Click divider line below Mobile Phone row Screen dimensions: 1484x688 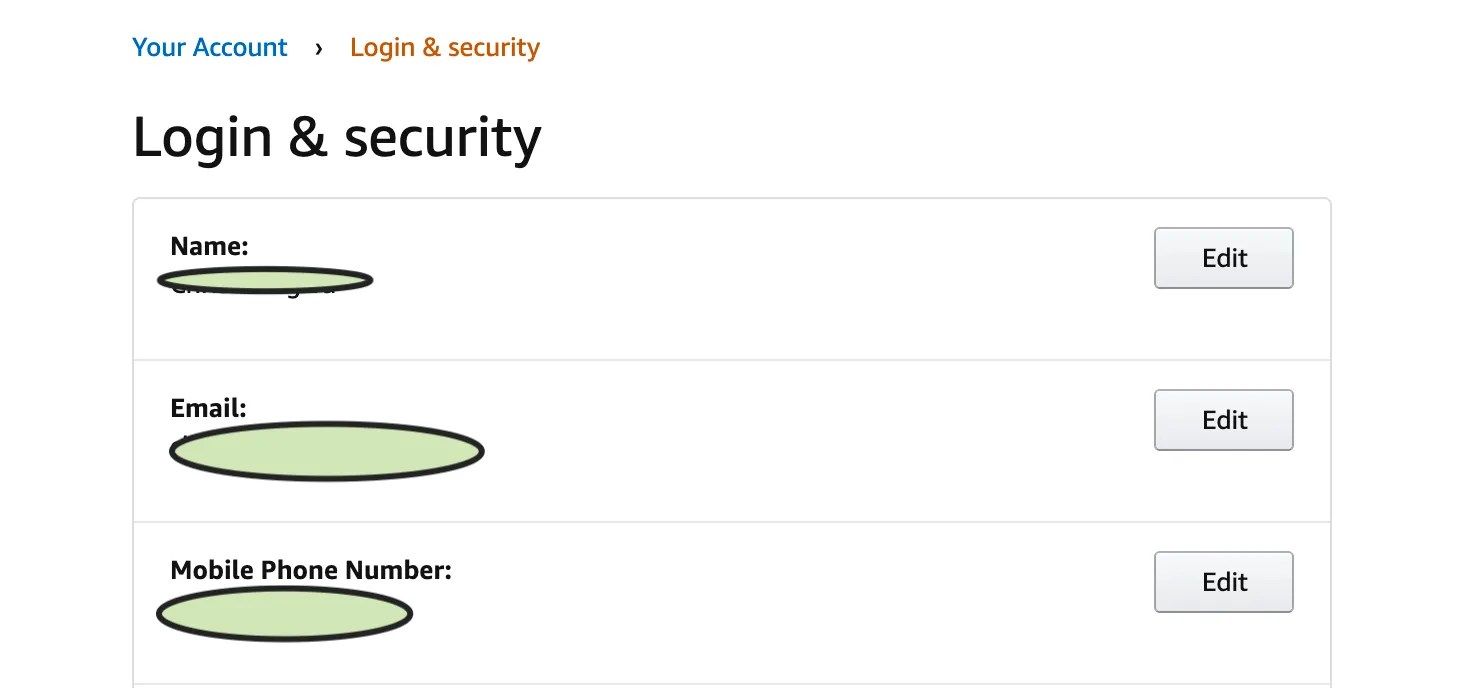point(731,684)
